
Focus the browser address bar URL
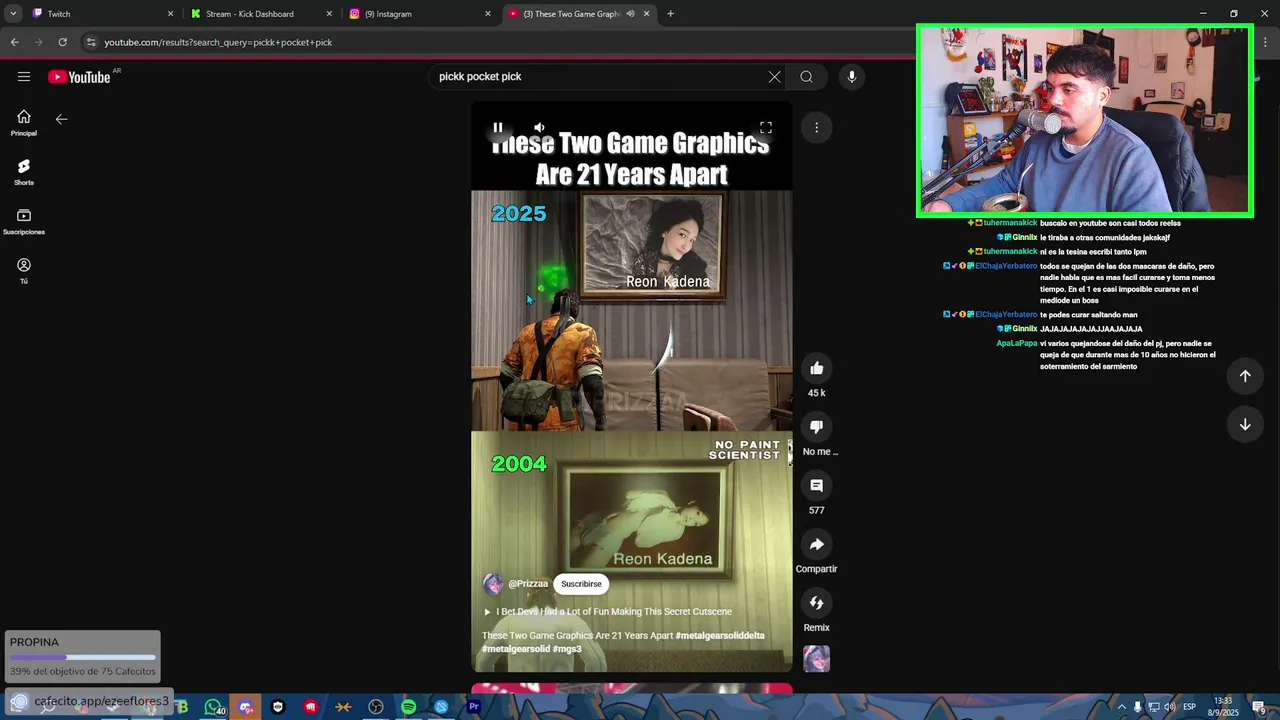click(218, 42)
